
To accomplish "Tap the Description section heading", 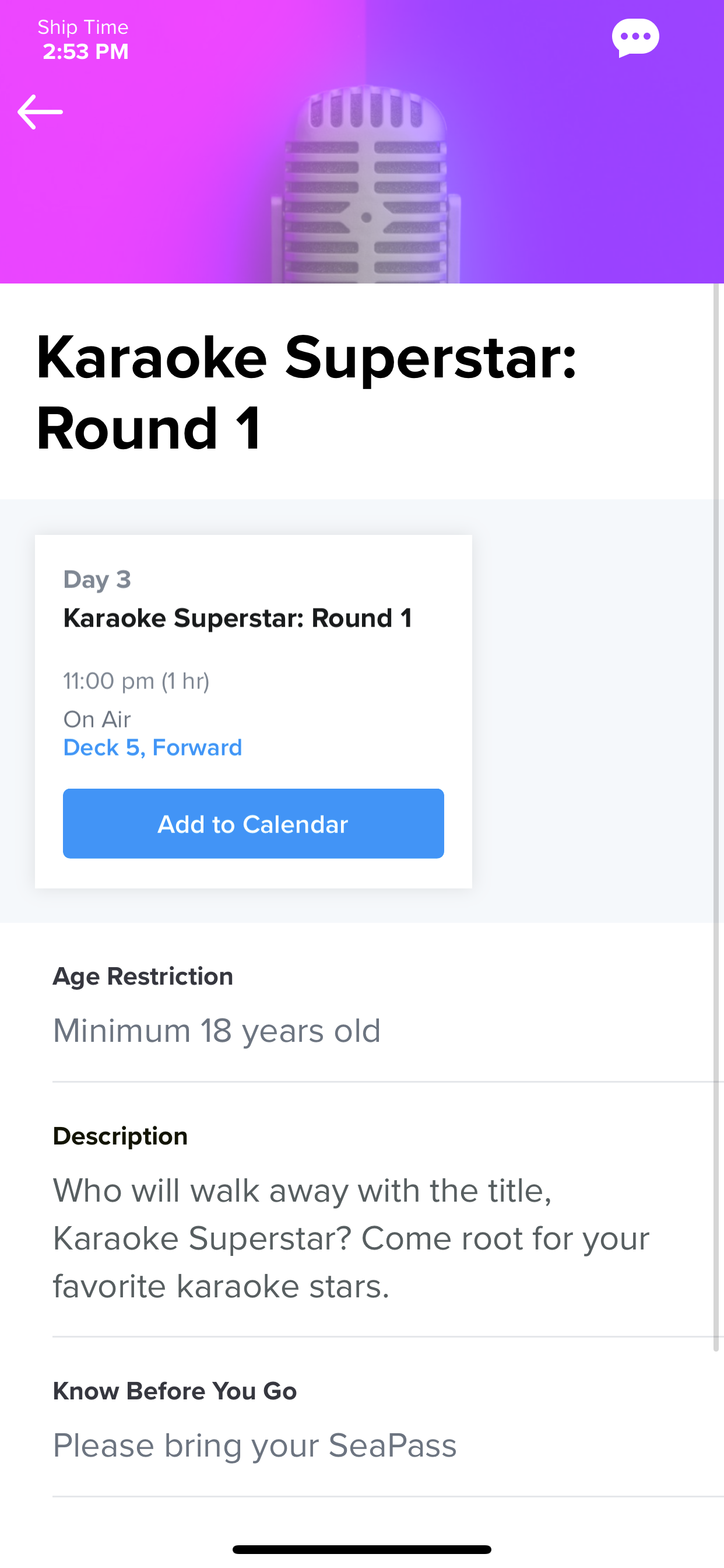I will click(121, 1136).
